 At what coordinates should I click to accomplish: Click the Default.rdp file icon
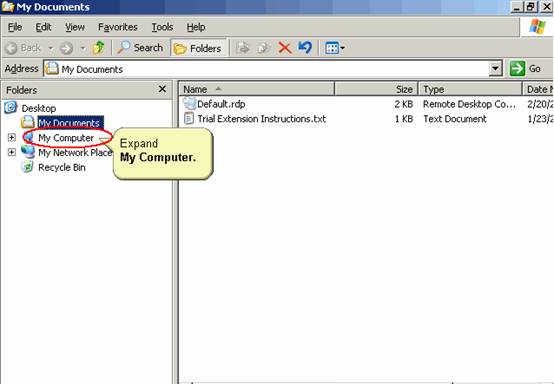point(189,104)
